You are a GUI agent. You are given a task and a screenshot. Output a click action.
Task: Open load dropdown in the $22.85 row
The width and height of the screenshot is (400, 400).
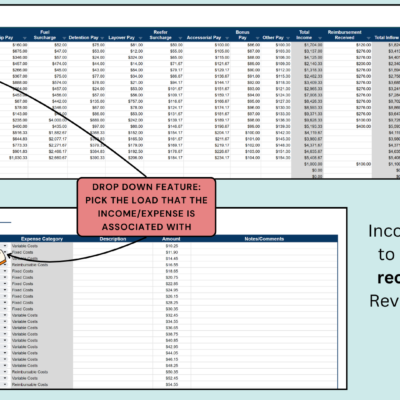[5, 284]
